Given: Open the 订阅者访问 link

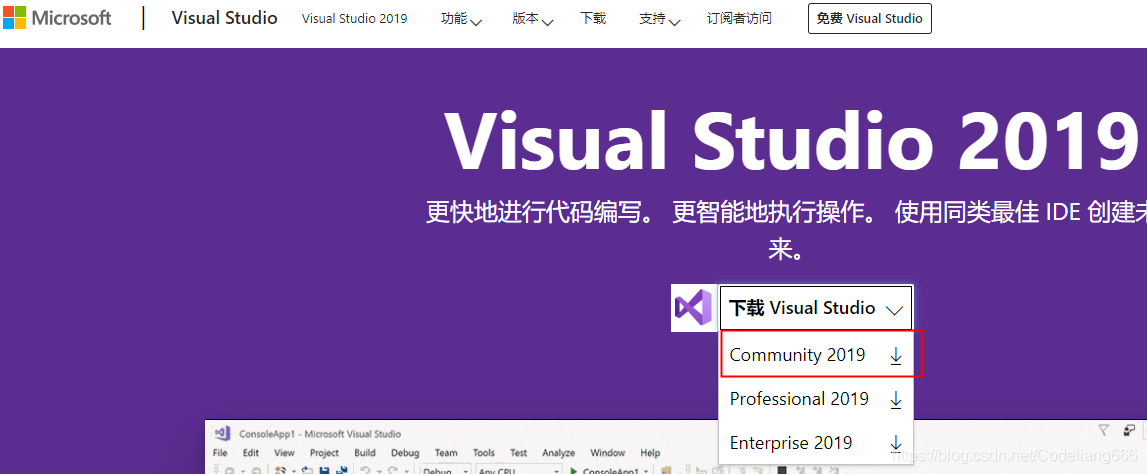Looking at the screenshot, I should coord(740,18).
